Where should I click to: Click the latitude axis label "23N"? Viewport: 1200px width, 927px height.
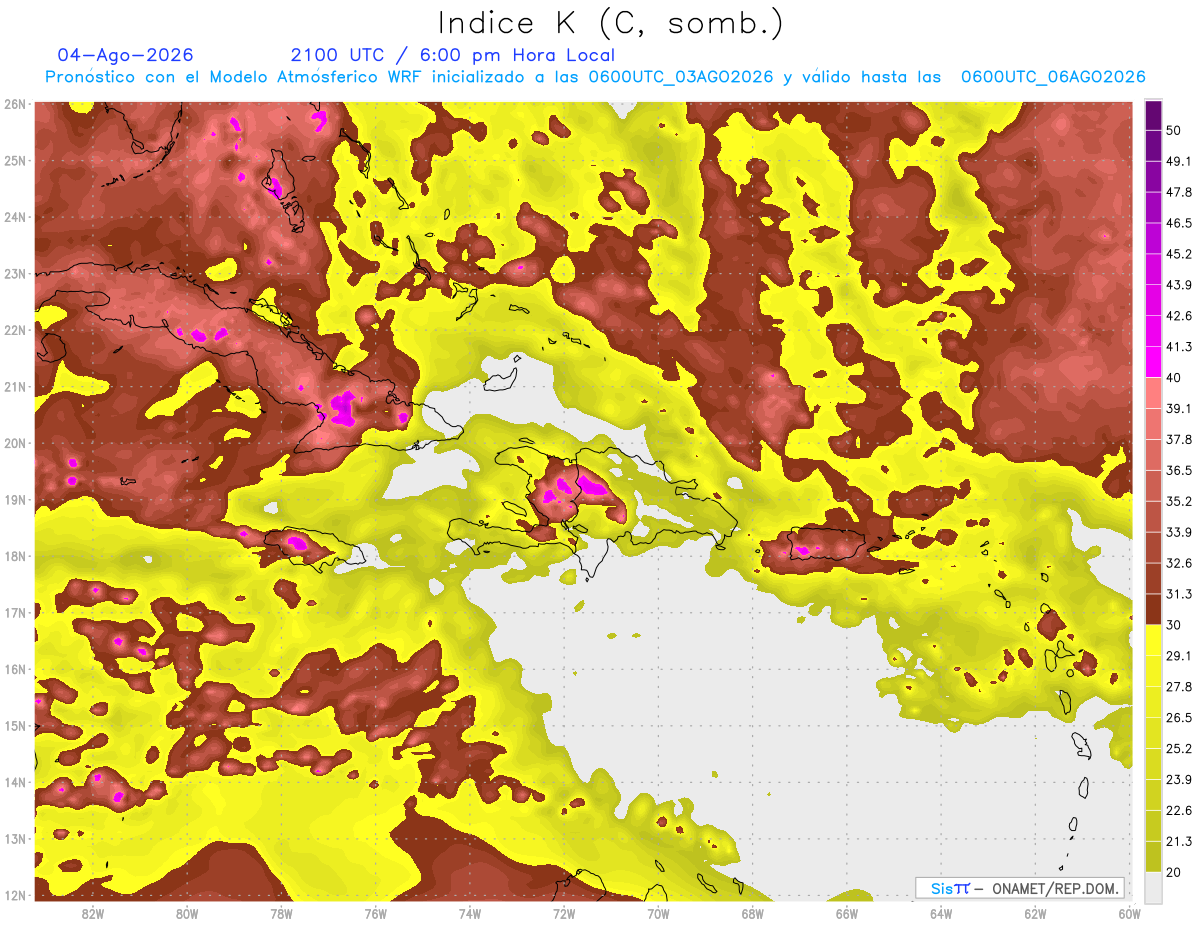(x=14, y=273)
